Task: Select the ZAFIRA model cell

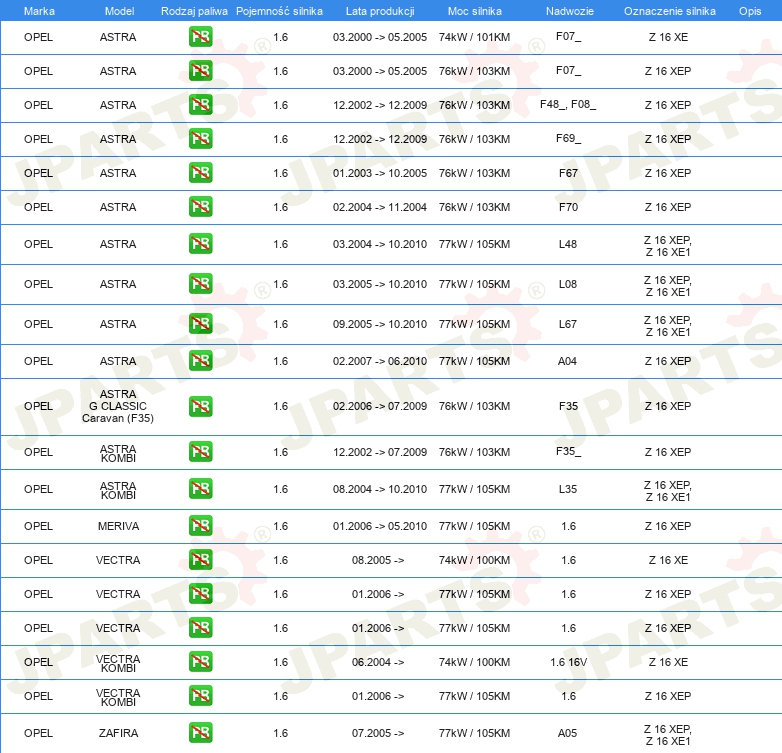Action: tap(118, 733)
